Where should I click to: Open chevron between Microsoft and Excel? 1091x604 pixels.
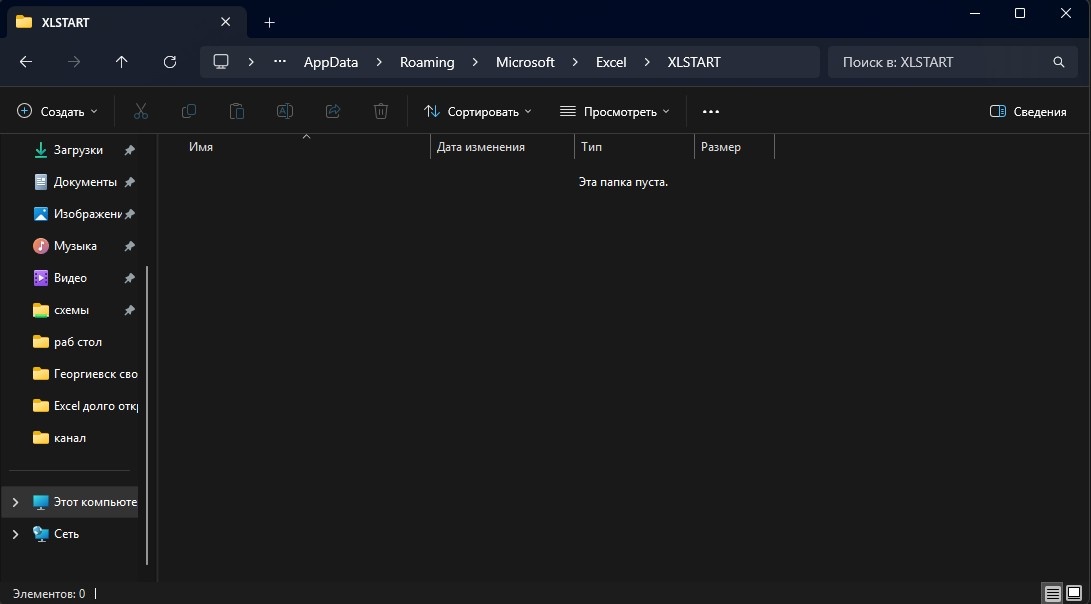[575, 62]
